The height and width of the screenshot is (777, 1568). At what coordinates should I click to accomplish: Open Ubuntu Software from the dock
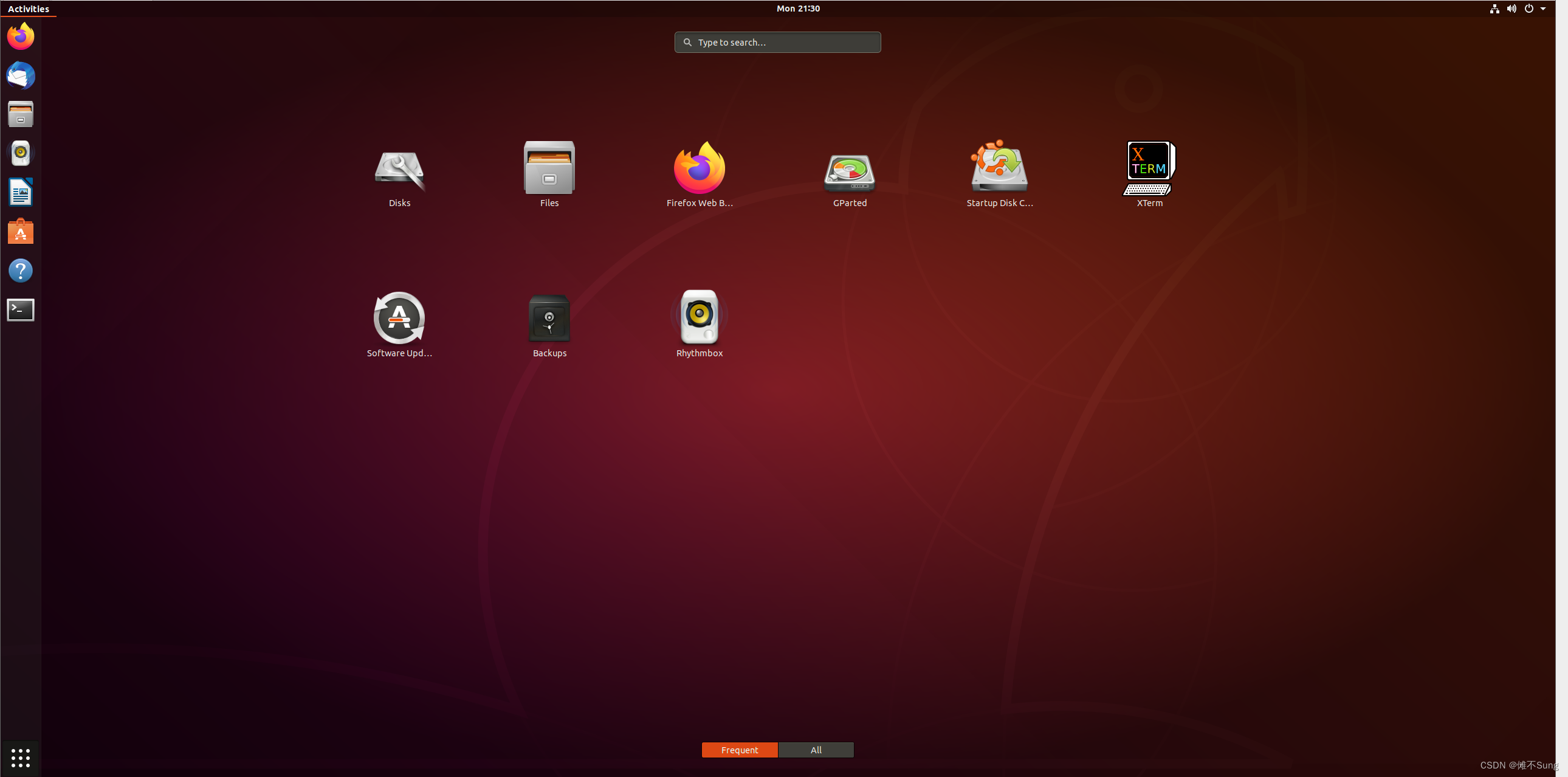[21, 232]
